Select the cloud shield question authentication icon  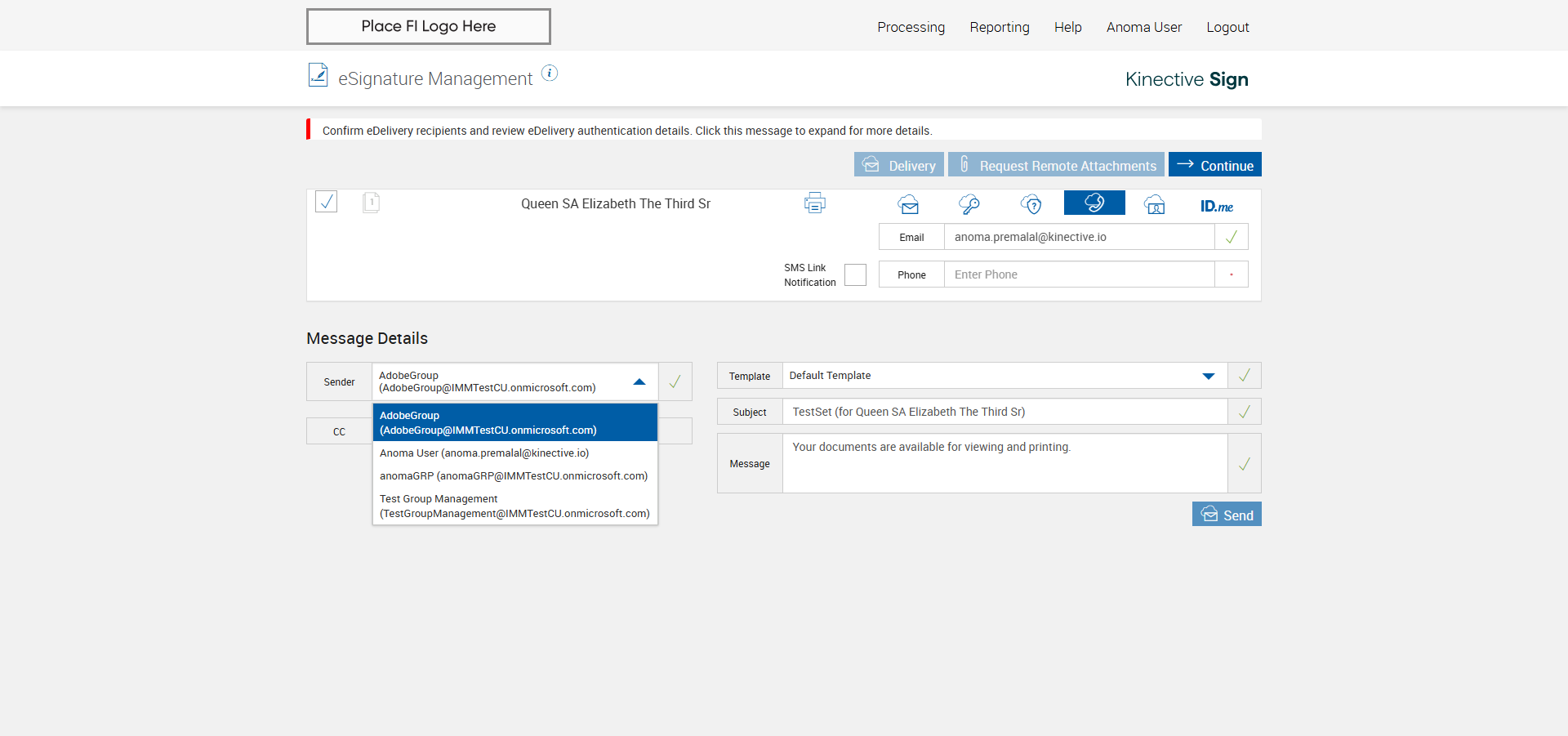(x=1031, y=204)
